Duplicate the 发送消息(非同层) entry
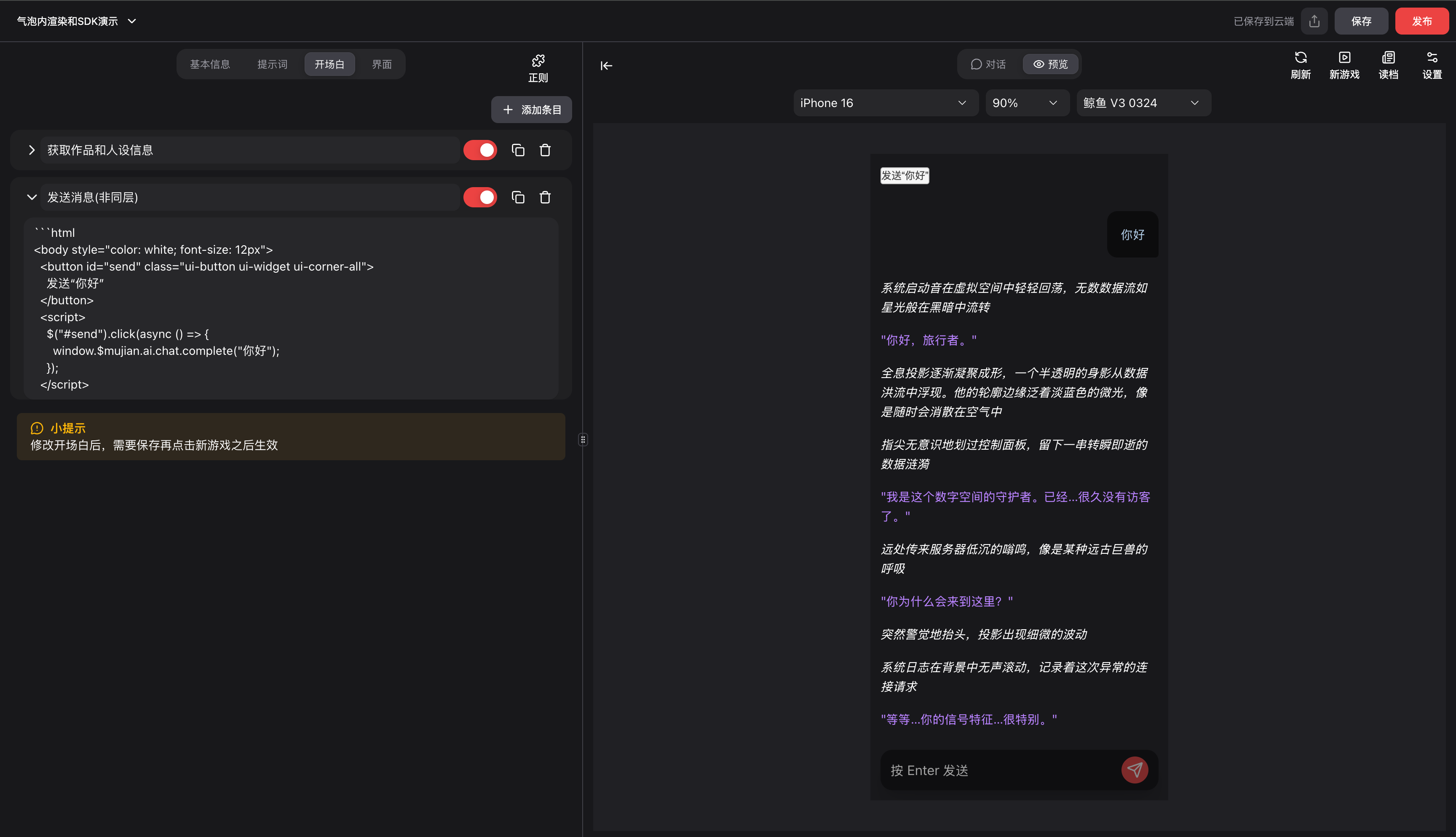1456x837 pixels. pos(517,197)
